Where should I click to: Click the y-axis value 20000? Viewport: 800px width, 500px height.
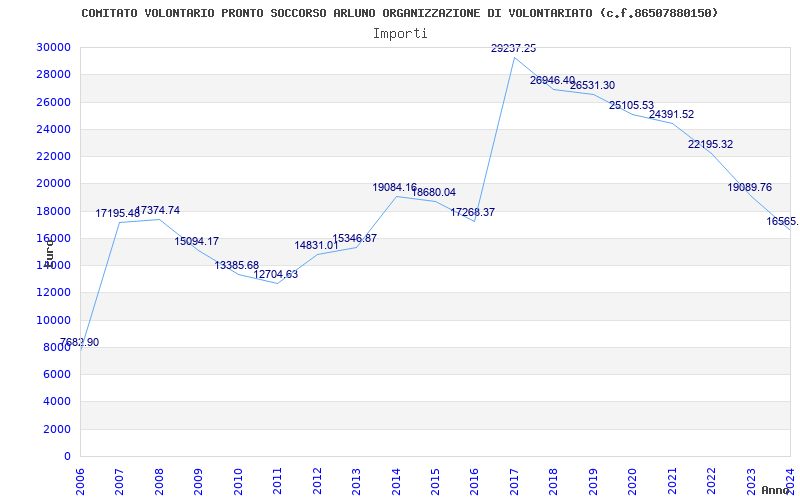tap(54, 184)
